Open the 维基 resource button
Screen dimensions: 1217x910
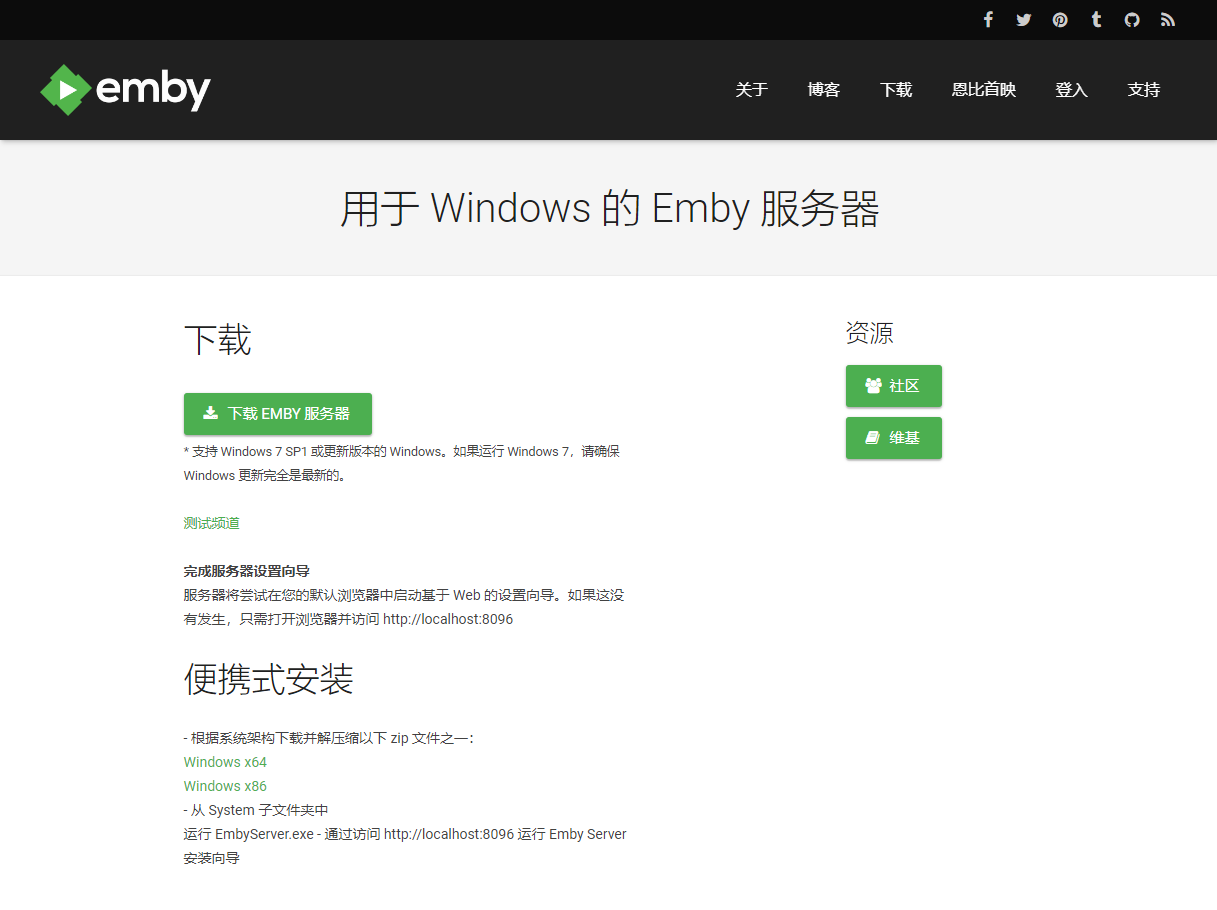pos(894,438)
